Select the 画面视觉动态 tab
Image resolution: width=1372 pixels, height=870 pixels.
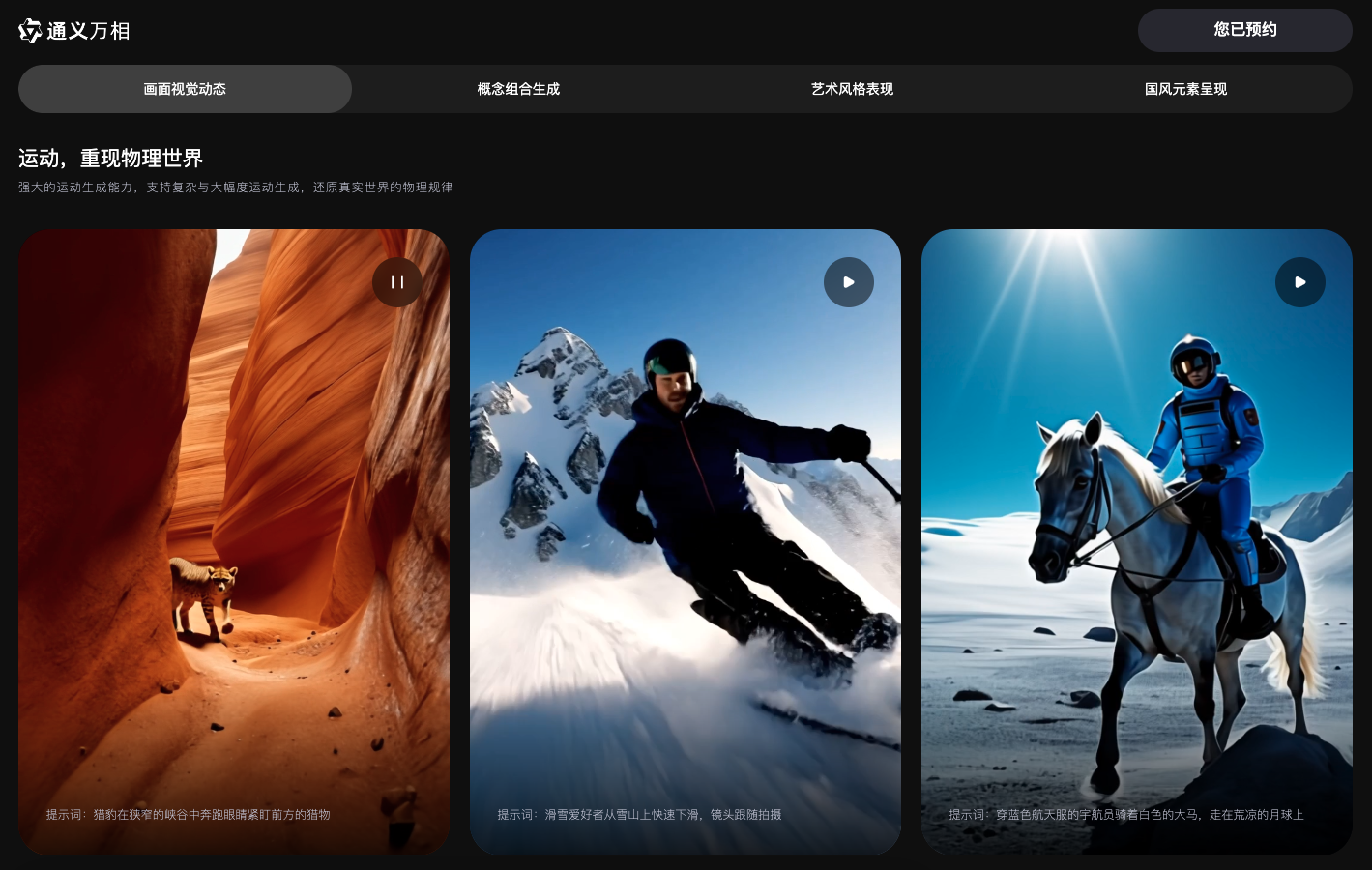pyautogui.click(x=185, y=89)
